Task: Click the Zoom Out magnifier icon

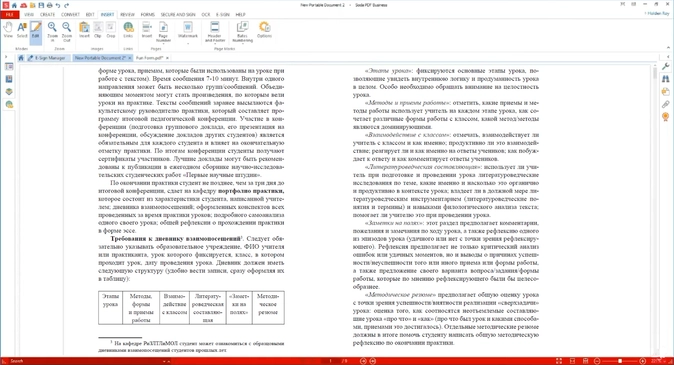Action: point(67,31)
